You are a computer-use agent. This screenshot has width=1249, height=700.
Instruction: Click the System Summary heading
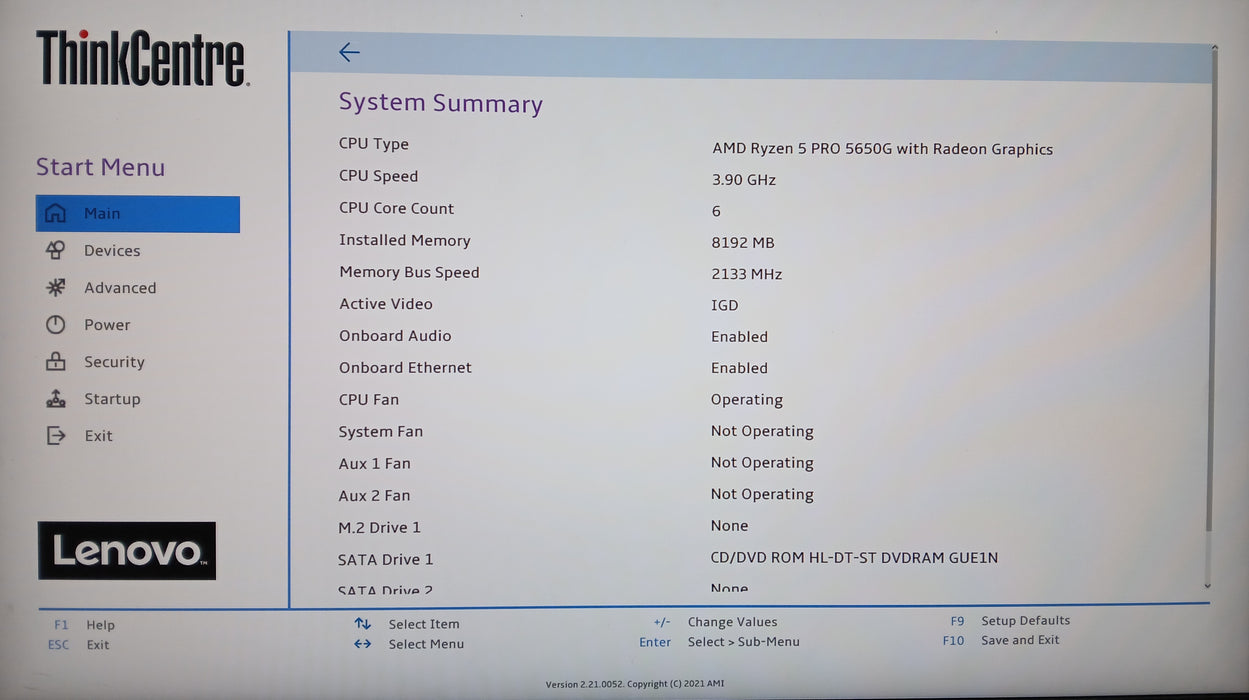(441, 103)
